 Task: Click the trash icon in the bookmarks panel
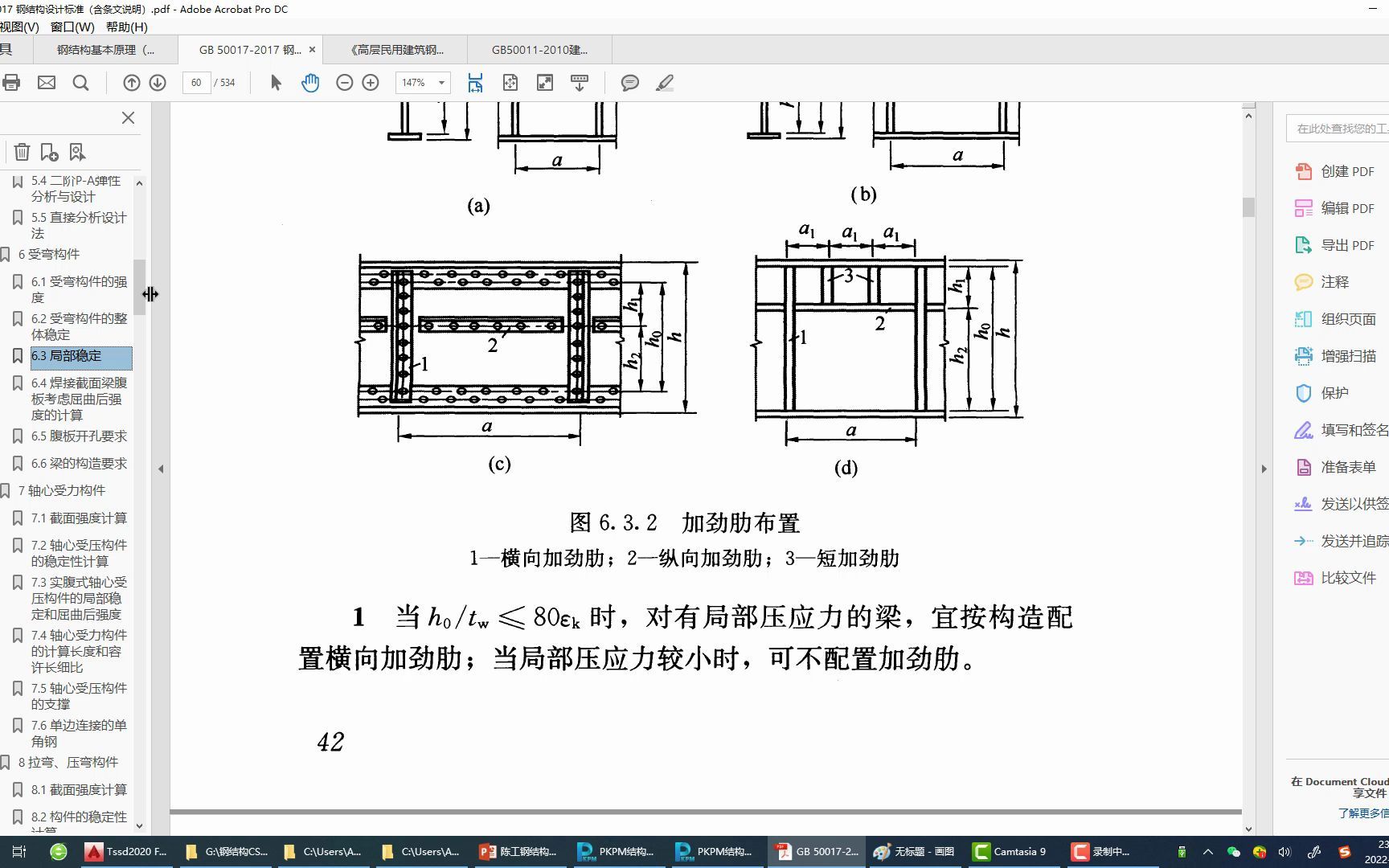[x=22, y=151]
